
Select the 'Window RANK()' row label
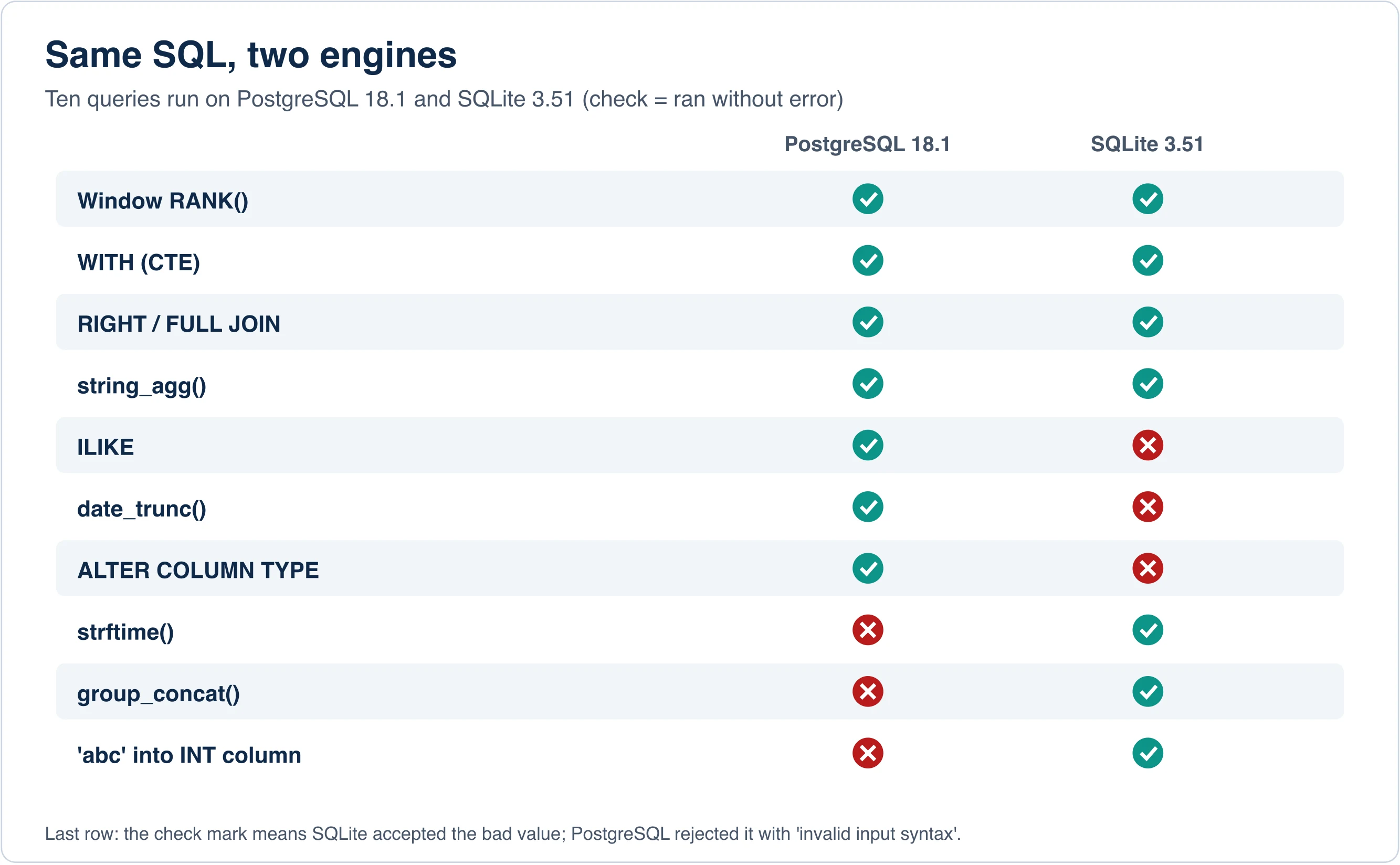(x=163, y=201)
